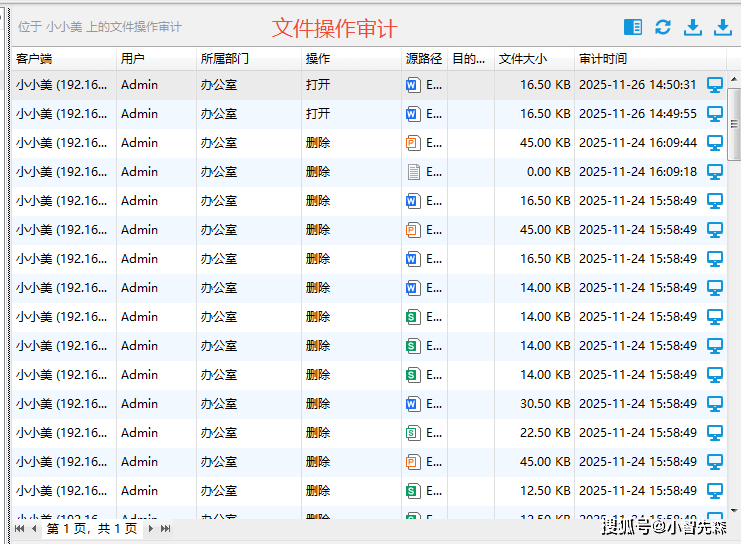Screen dimensions: 741x544
Task: Click the spreadsheet icon in the 22.50 KB row
Action: (x=413, y=433)
